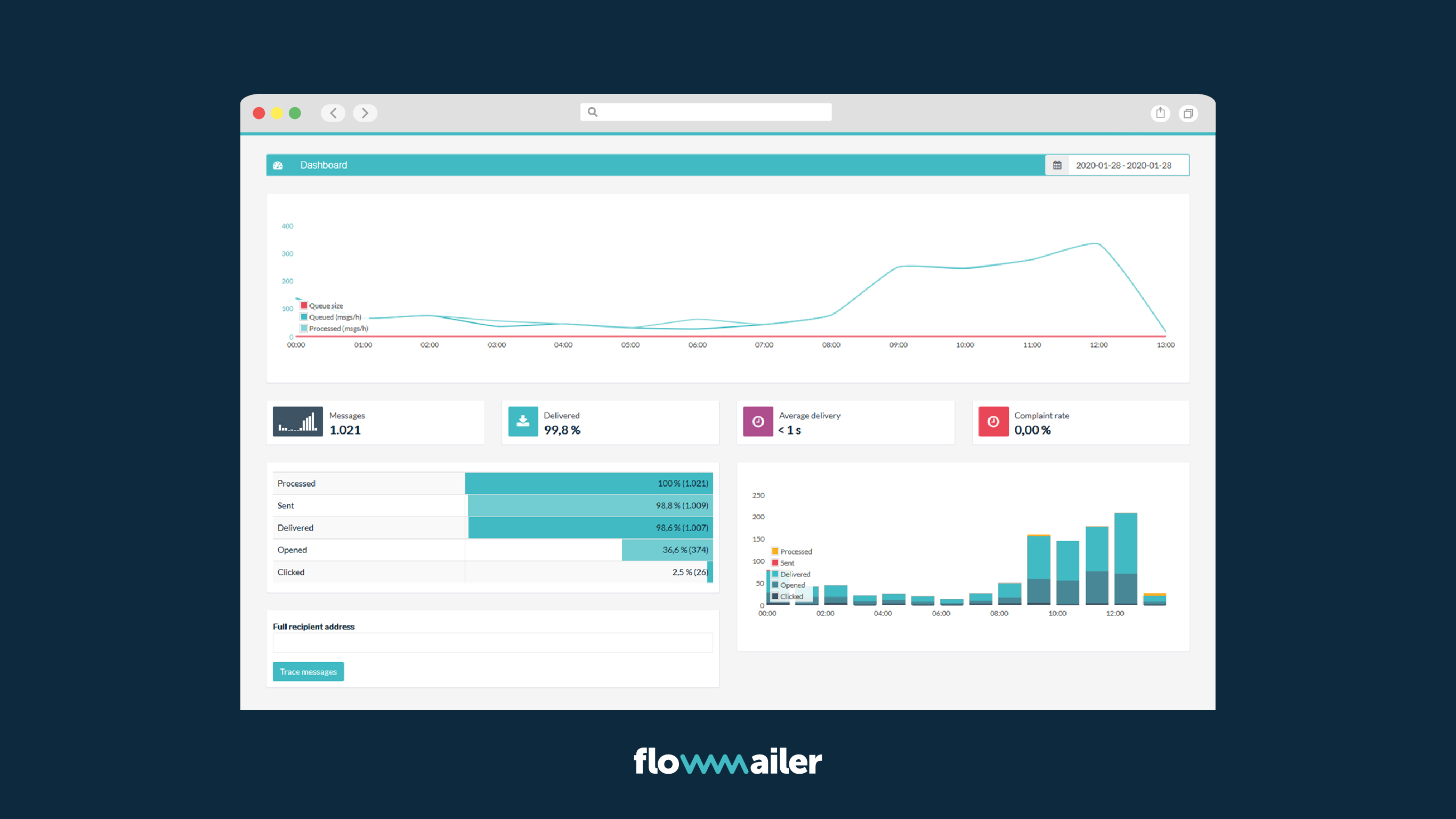The width and height of the screenshot is (1456, 819).
Task: Click the calendar date picker icon
Action: tap(1057, 164)
